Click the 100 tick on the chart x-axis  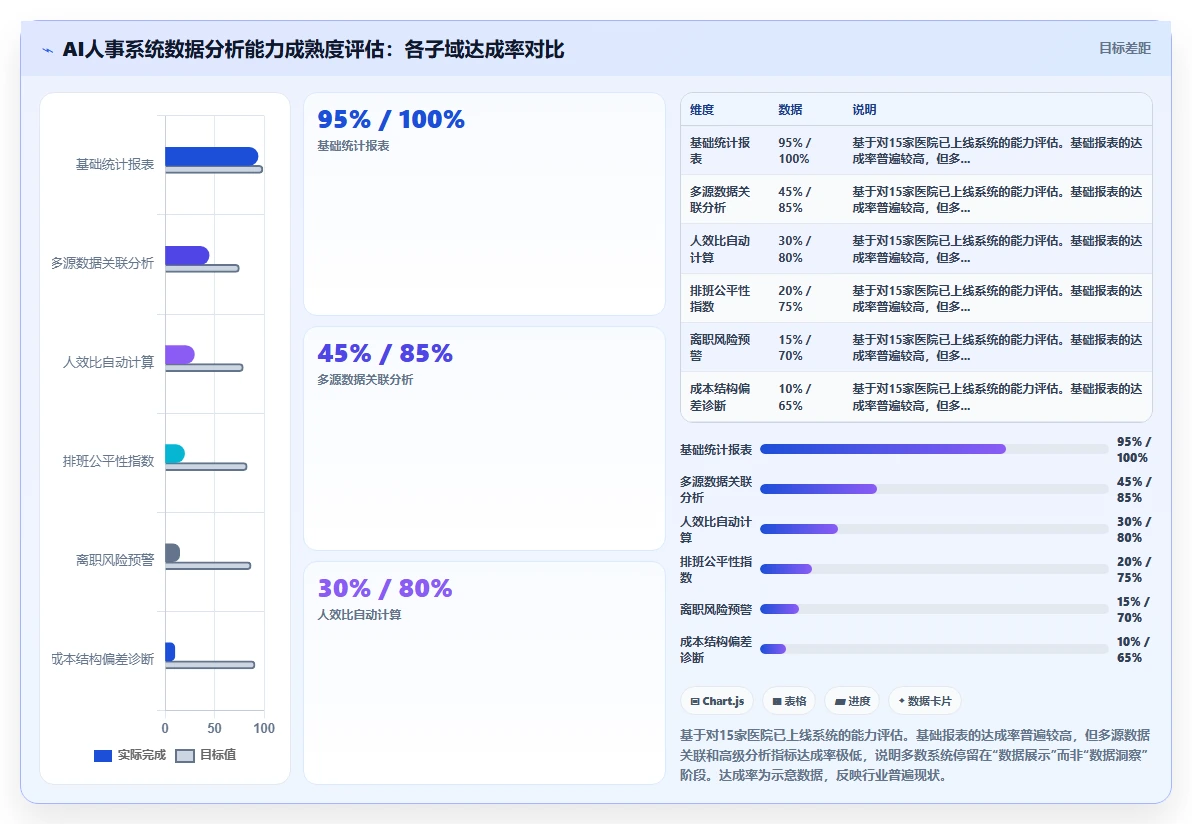(x=264, y=728)
